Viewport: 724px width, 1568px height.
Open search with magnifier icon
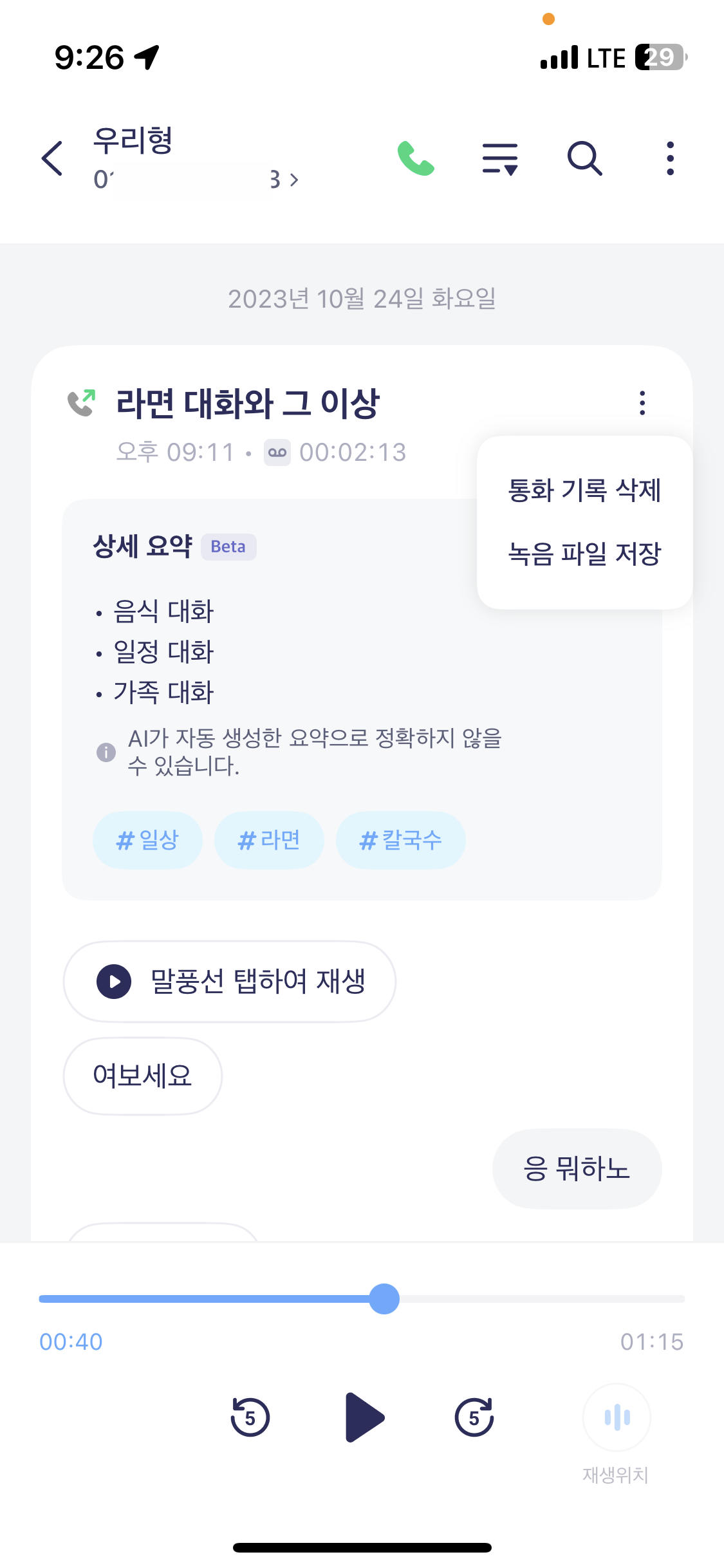[584, 158]
